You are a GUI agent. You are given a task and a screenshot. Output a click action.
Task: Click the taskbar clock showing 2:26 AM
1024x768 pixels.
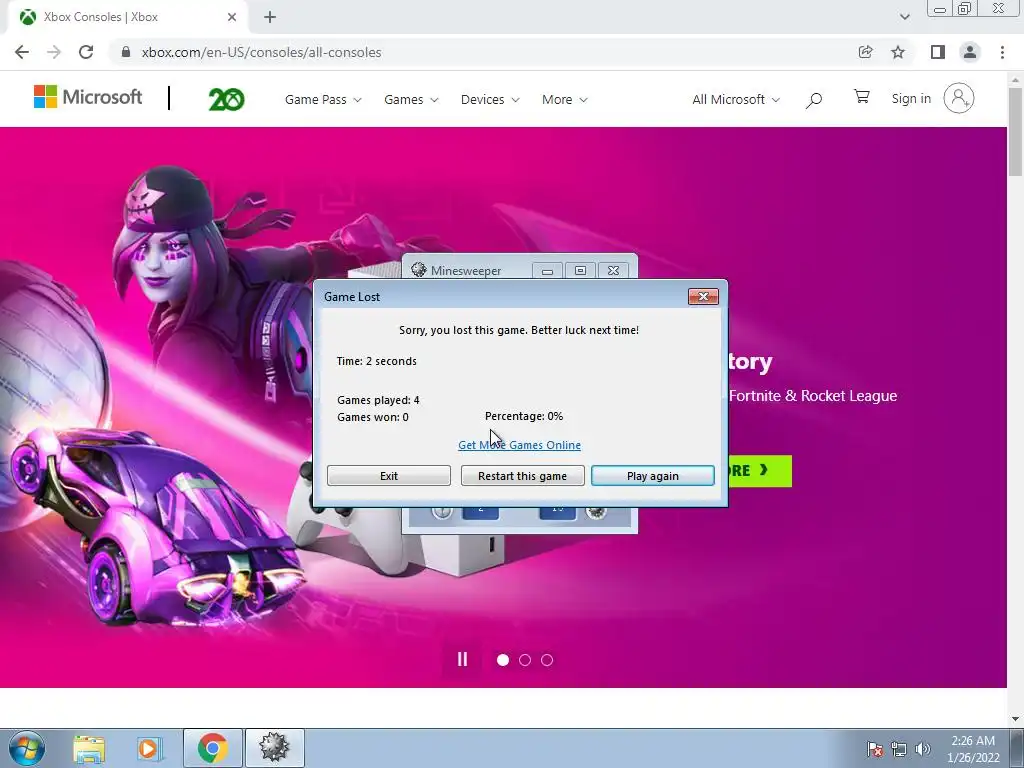point(973,748)
